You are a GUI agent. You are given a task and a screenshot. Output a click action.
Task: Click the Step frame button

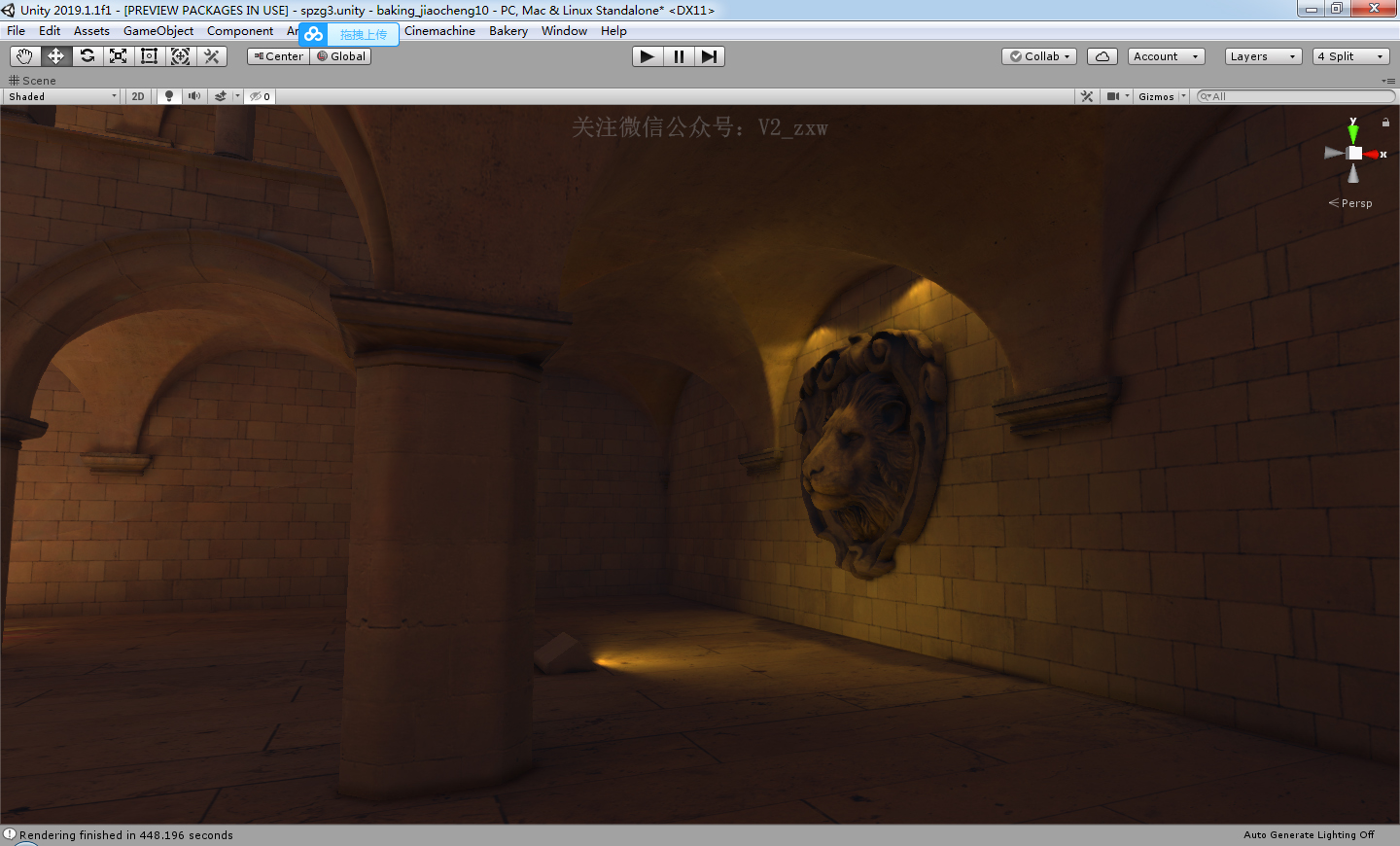[x=710, y=56]
